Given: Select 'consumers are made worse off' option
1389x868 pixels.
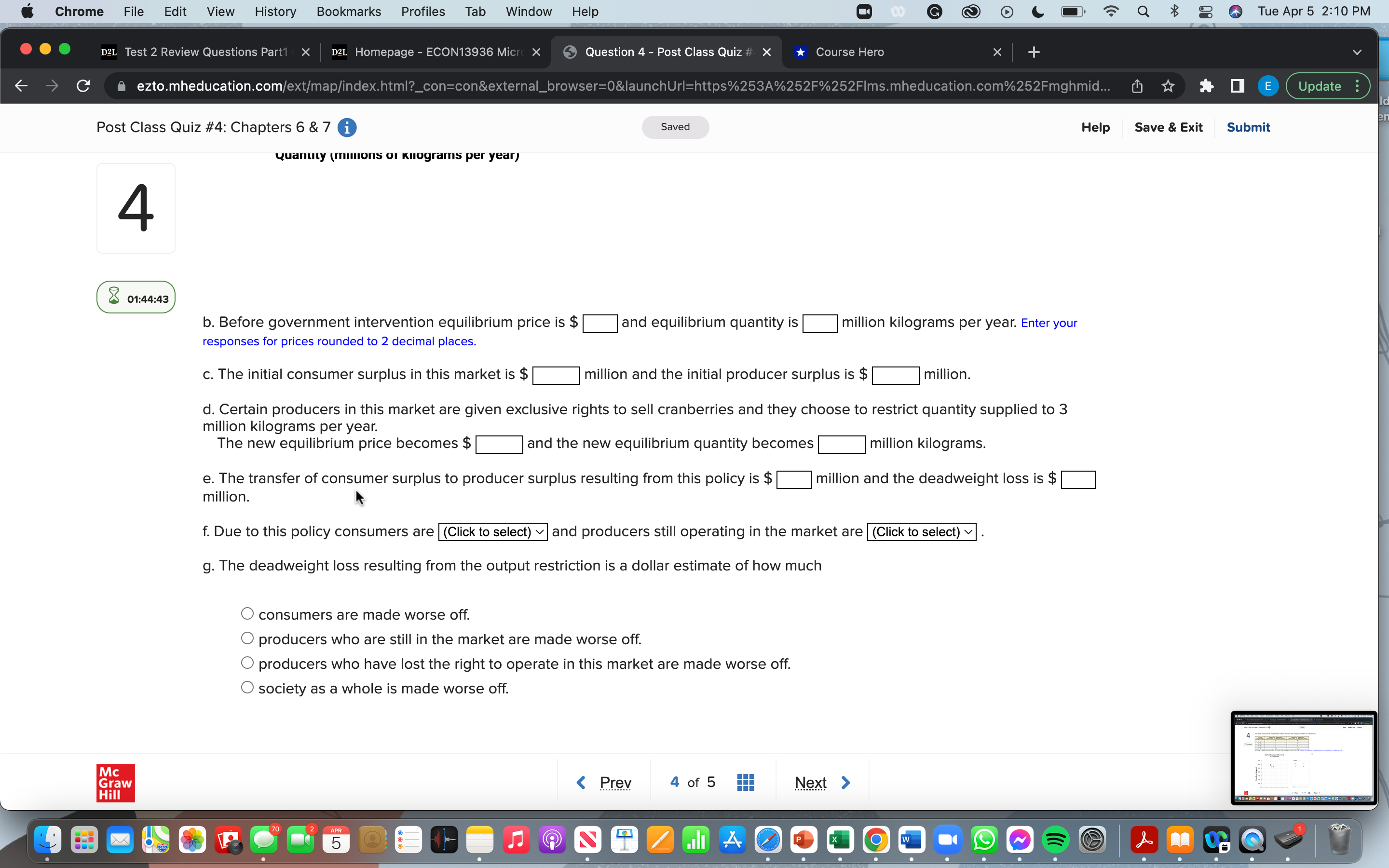Looking at the screenshot, I should (247, 613).
